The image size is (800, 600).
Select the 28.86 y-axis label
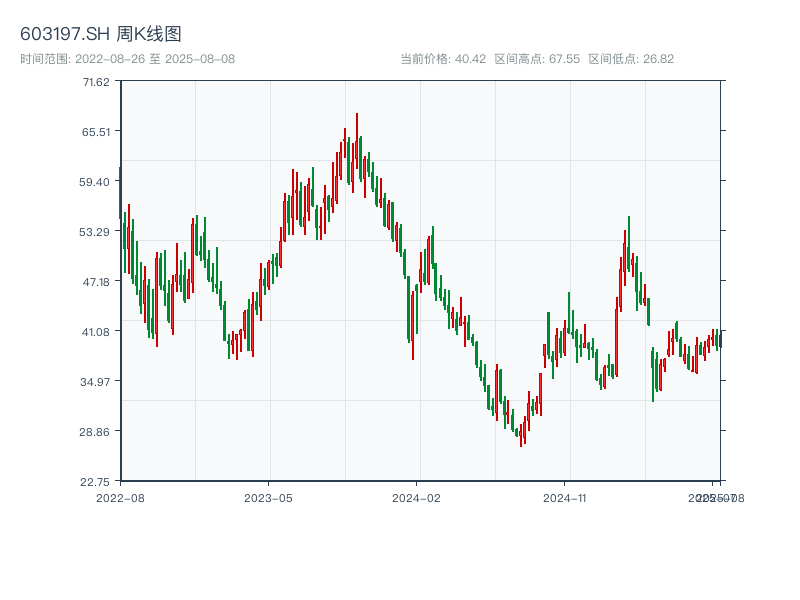click(x=95, y=432)
